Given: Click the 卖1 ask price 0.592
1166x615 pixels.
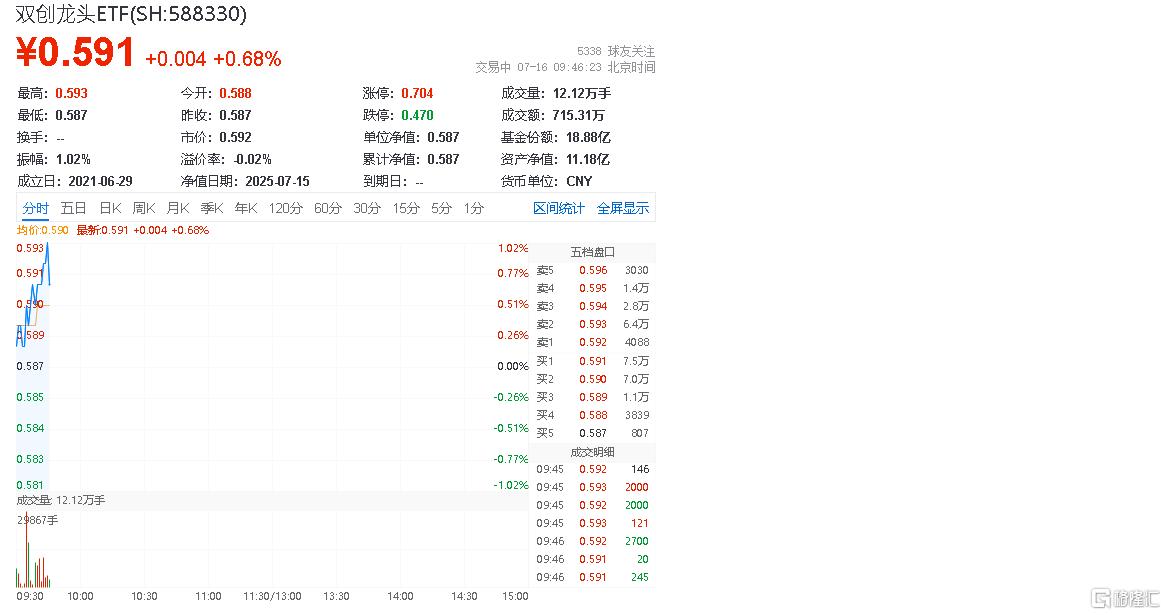Looking at the screenshot, I should (593, 342).
